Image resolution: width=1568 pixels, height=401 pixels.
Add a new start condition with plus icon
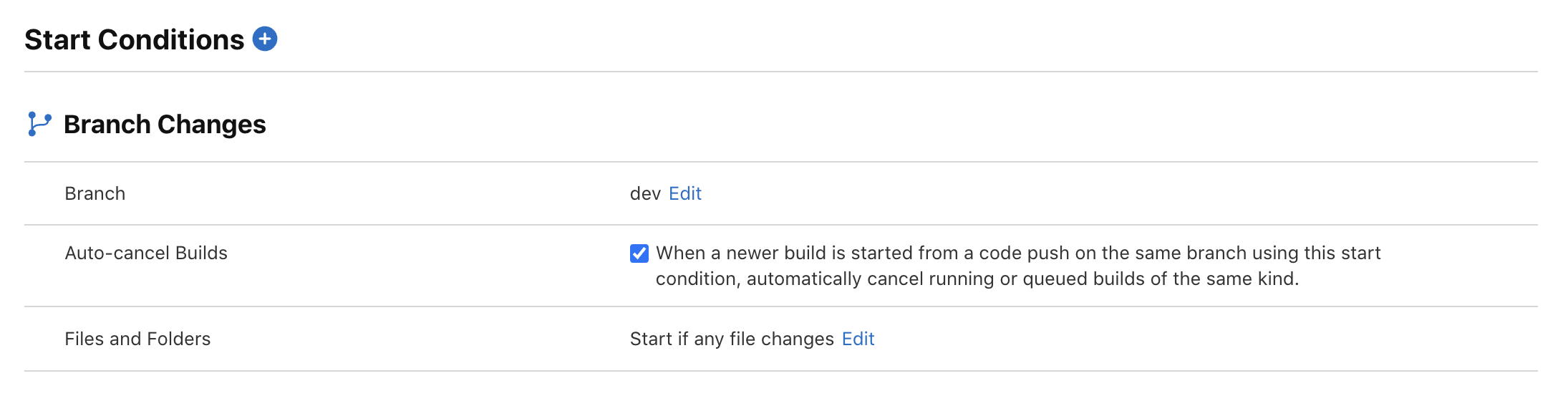click(265, 39)
